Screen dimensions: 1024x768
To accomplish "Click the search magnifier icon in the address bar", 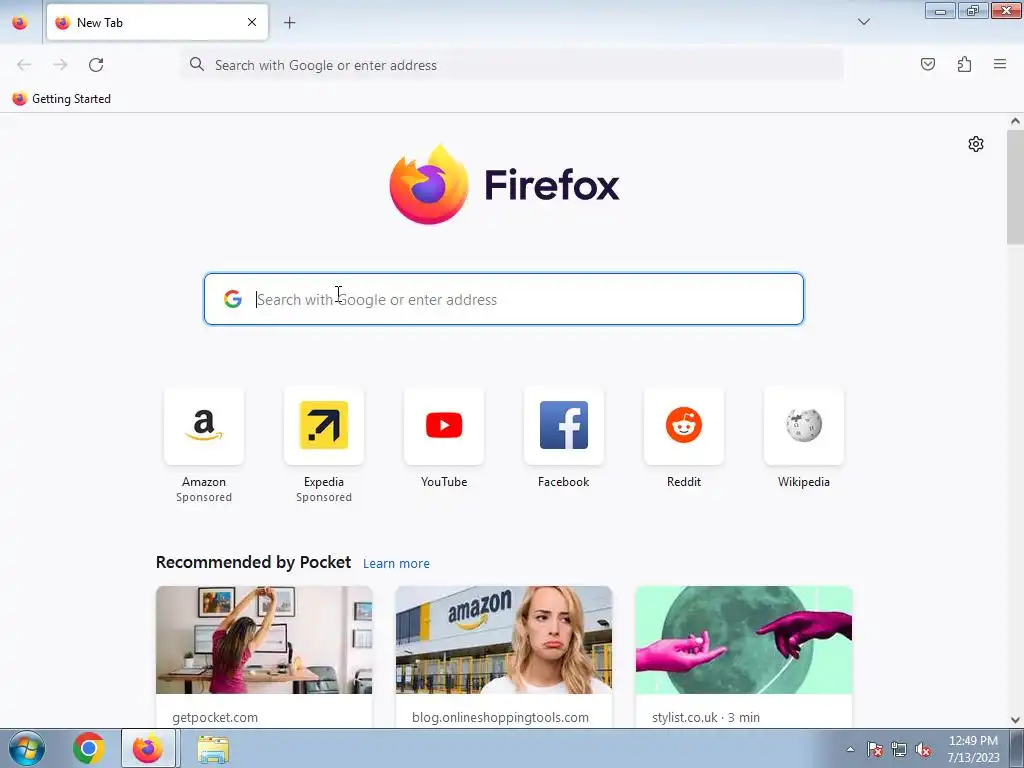I will [197, 64].
